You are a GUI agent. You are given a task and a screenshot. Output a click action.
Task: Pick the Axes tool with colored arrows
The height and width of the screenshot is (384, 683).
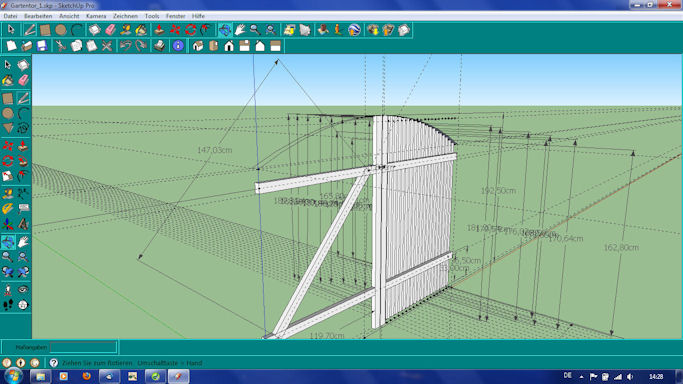coord(8,225)
